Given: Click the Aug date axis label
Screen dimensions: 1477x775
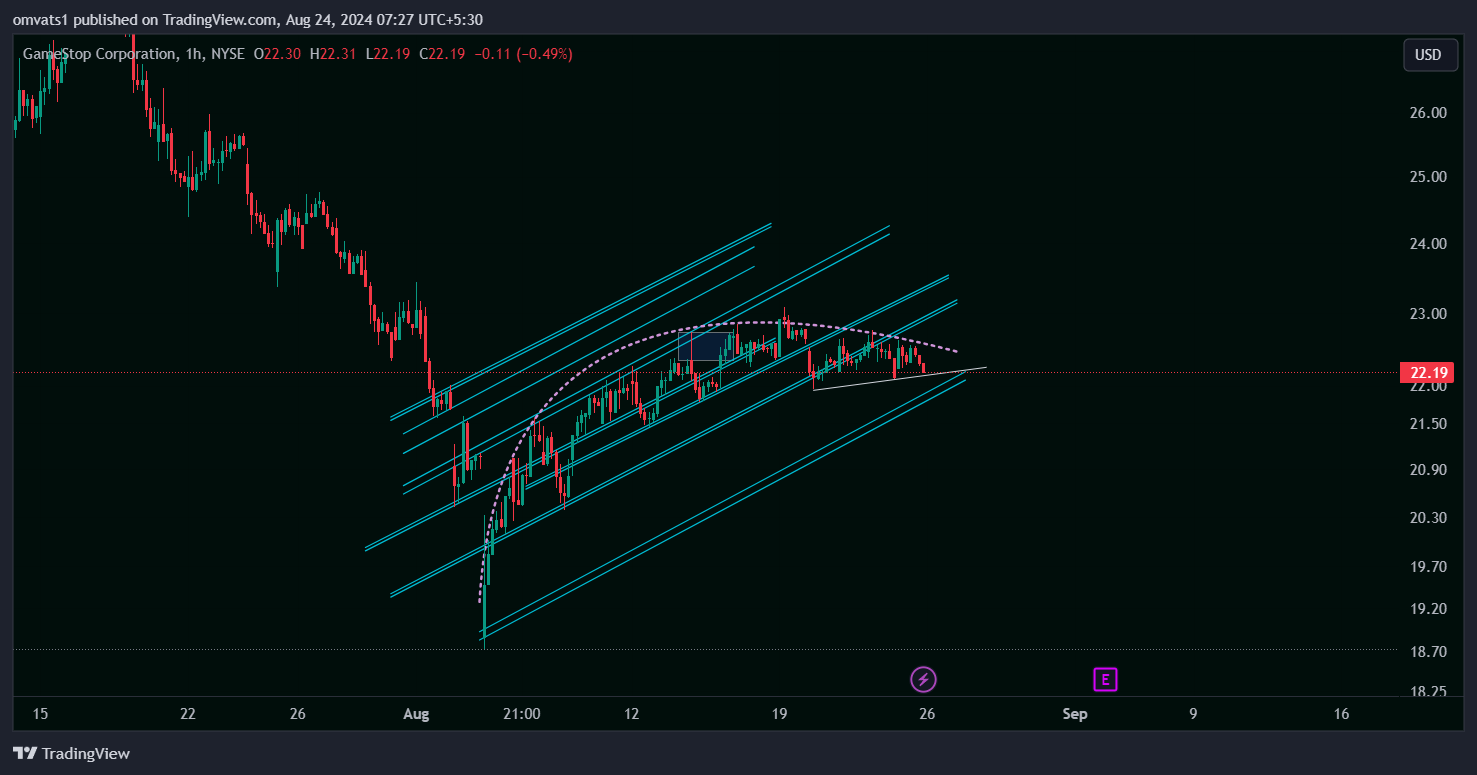Looking at the screenshot, I should (416, 714).
